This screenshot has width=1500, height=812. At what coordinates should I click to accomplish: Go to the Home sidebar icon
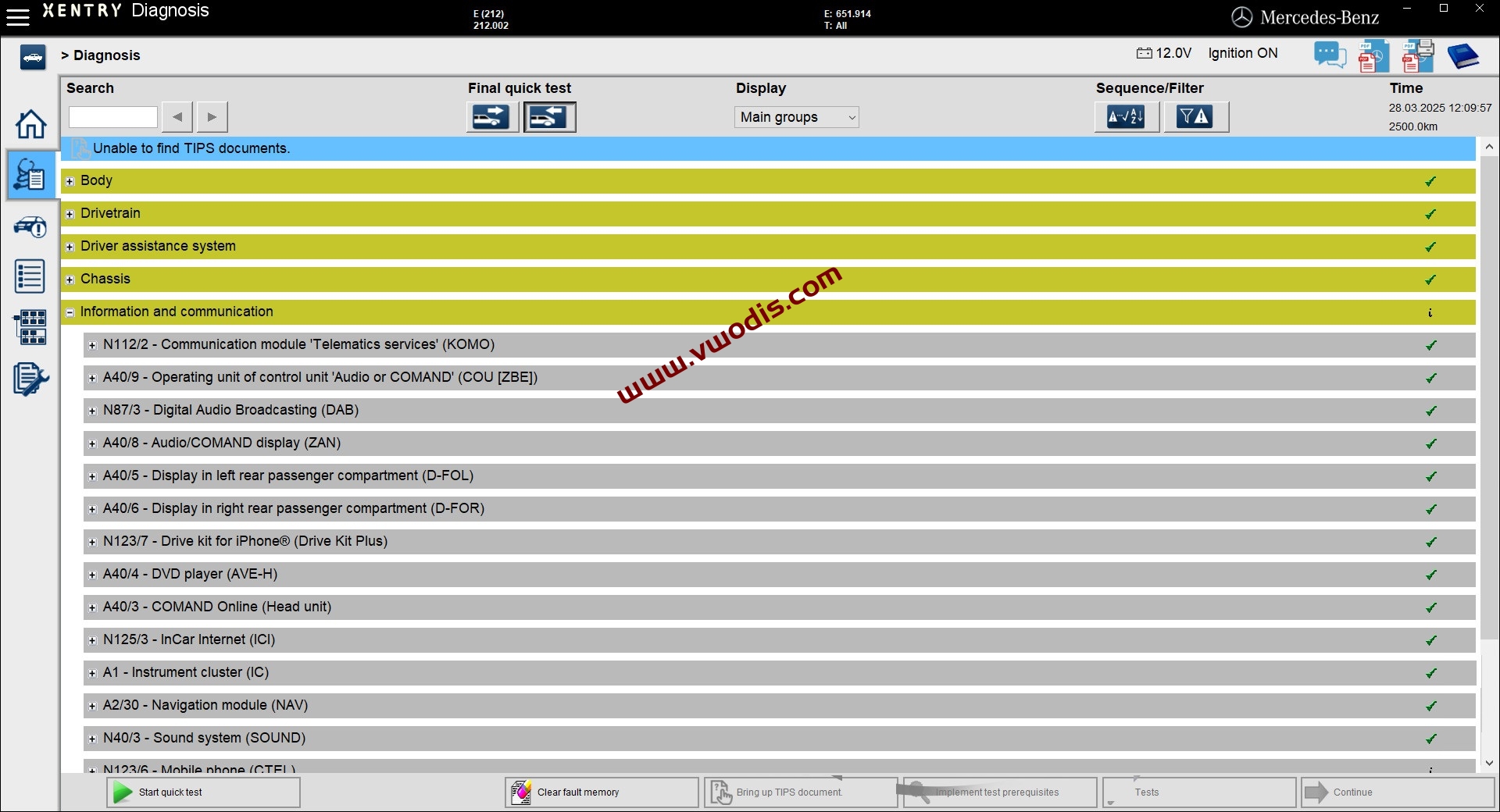30,124
